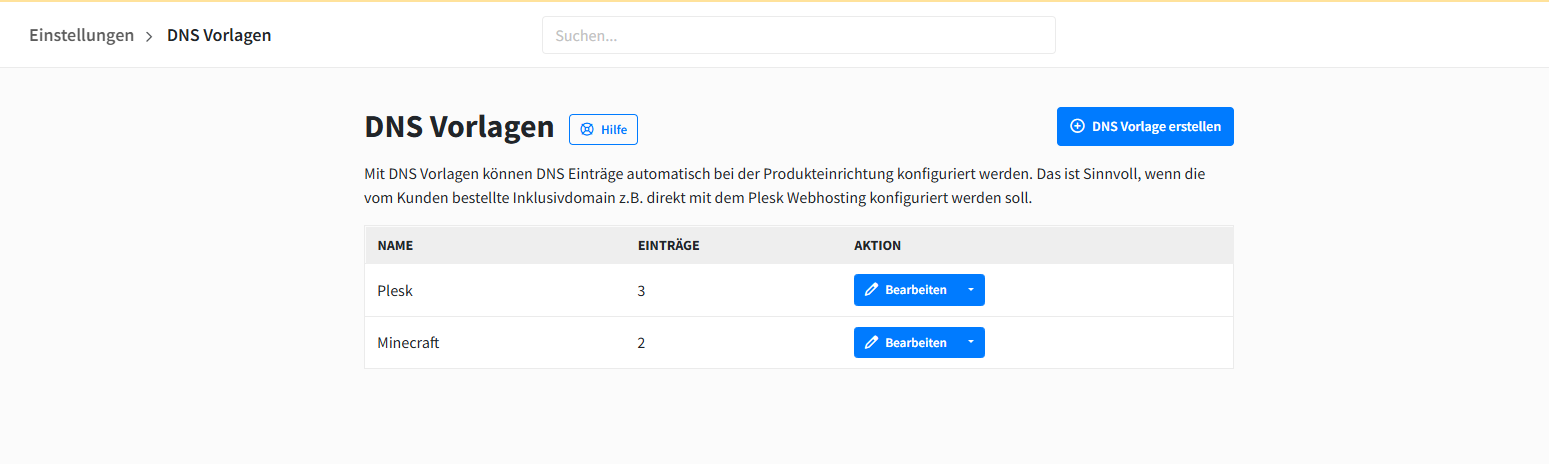The width and height of the screenshot is (1549, 464).
Task: Open the dropdown caret beside Minecraft Bearbeiten
Action: point(970,342)
